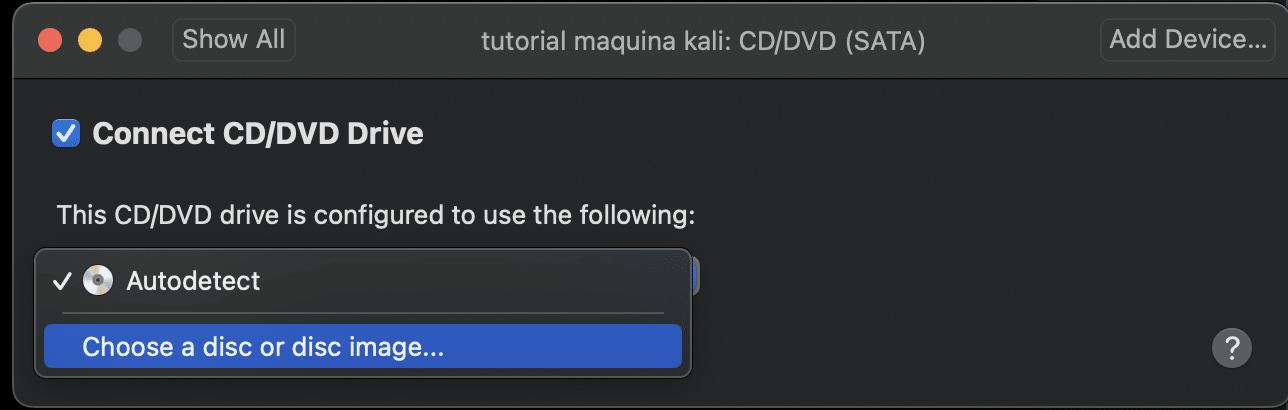The height and width of the screenshot is (410, 1288).
Task: Click the "CD/DVD (SATA)" part of the title
Action: [x=832, y=41]
